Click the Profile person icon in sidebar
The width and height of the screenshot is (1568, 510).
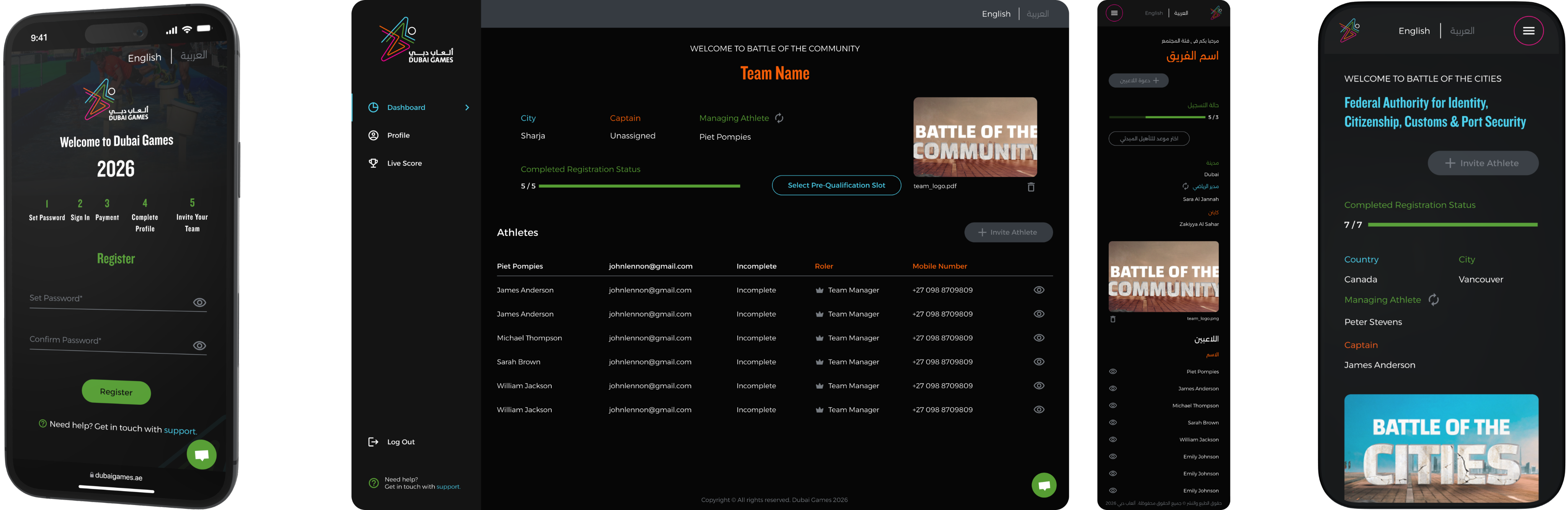pyautogui.click(x=373, y=135)
